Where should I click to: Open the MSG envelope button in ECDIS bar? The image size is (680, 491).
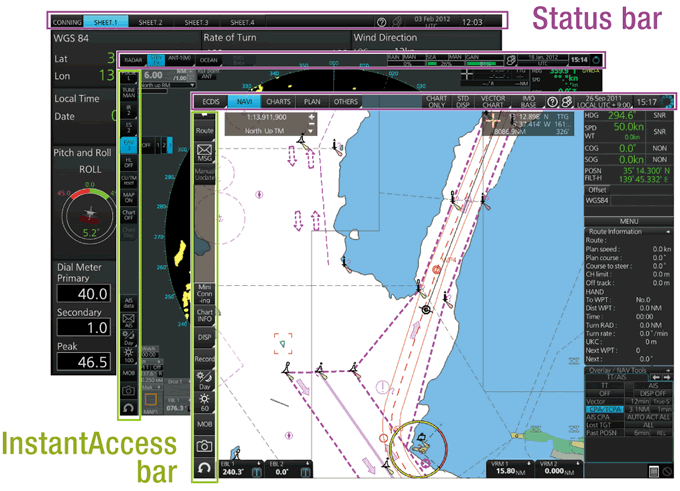[204, 153]
